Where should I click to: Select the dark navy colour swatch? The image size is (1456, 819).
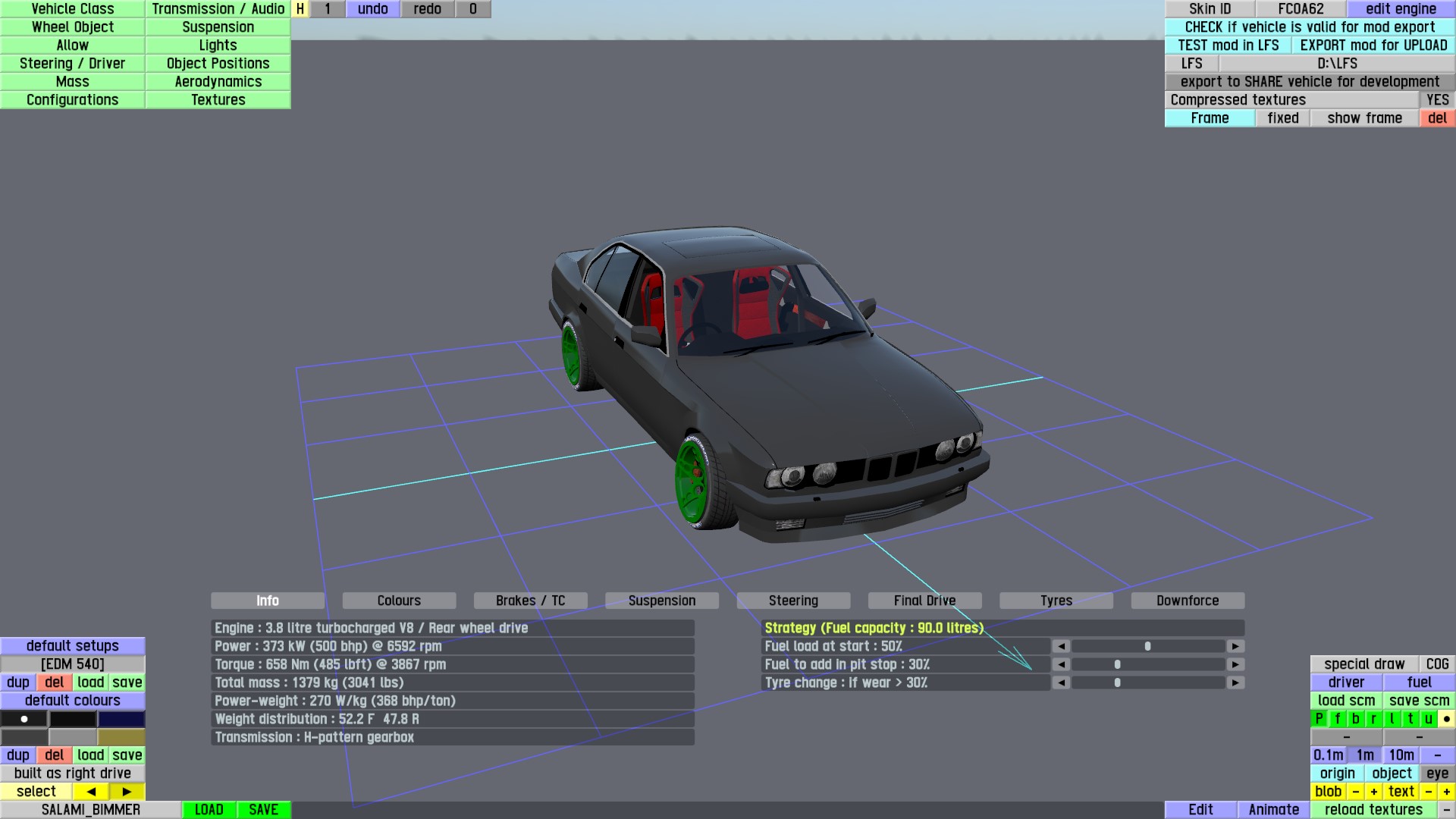(121, 719)
